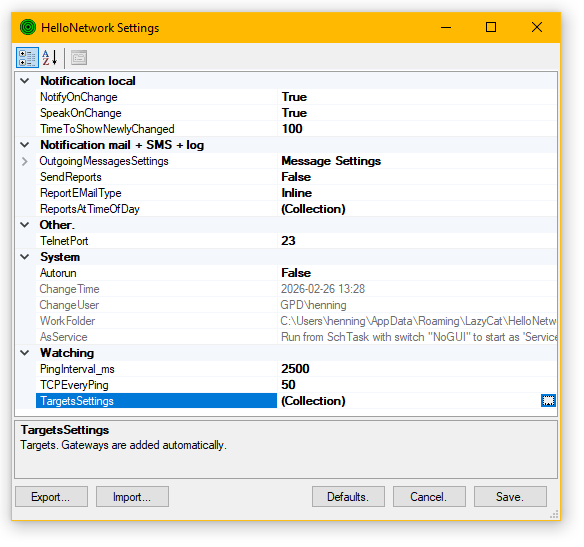Cancel the settings dialog
Image resolution: width=584 pixels, height=547 pixels.
point(429,497)
